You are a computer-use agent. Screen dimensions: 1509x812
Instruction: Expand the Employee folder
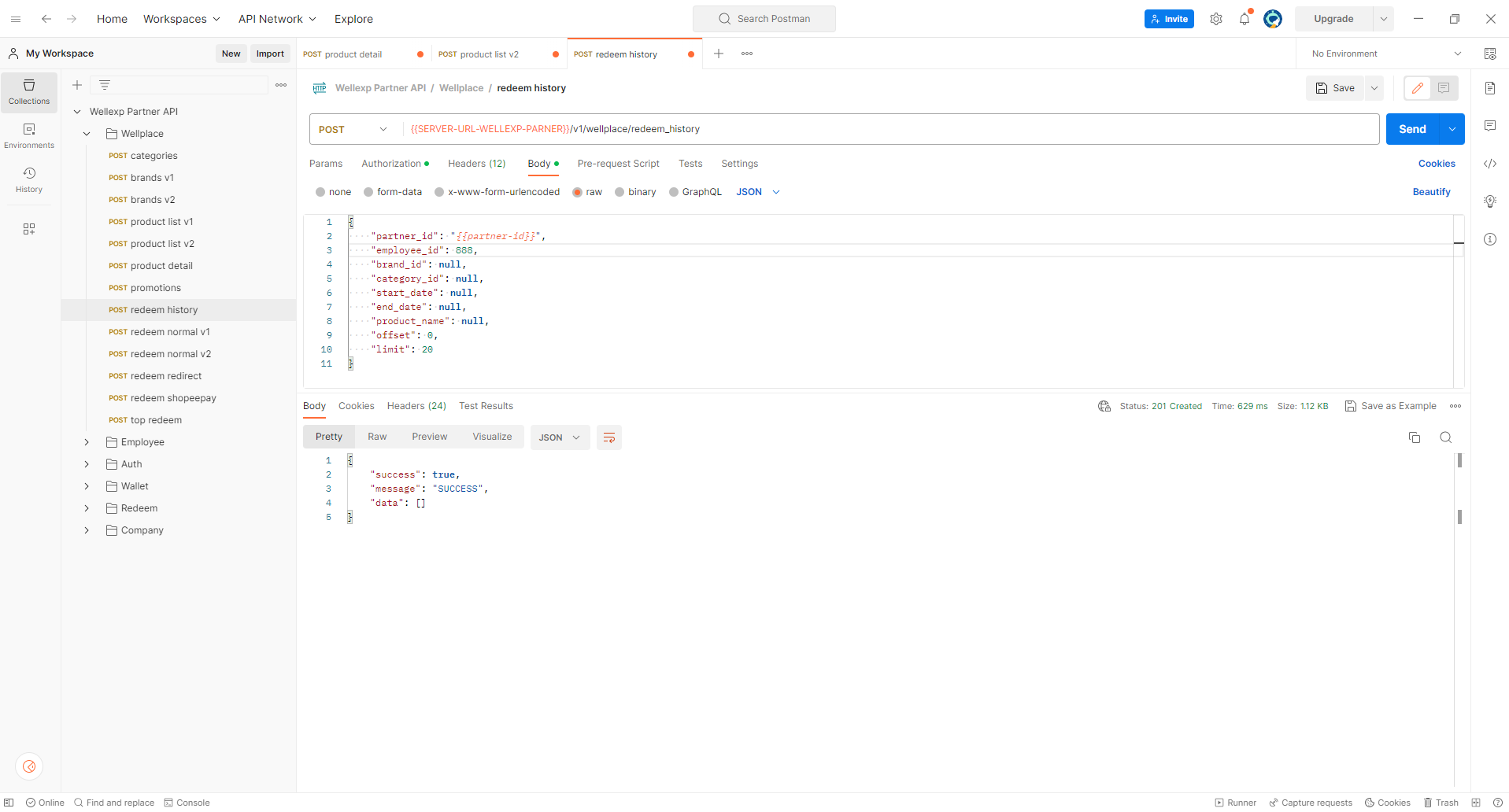coord(87,442)
